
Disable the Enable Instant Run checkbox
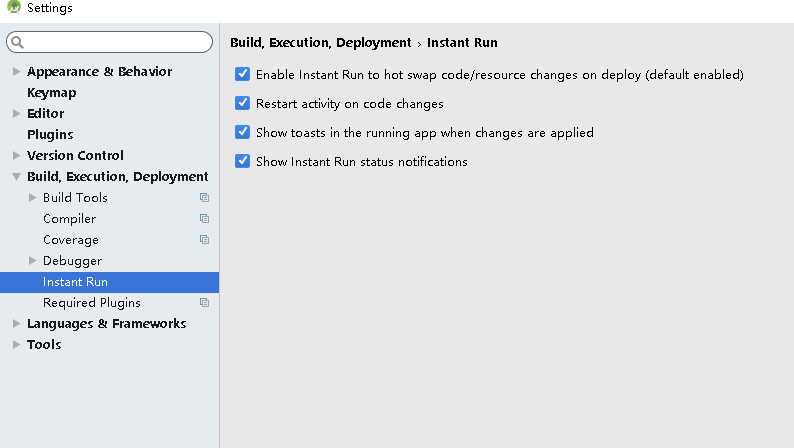pyautogui.click(x=242, y=75)
